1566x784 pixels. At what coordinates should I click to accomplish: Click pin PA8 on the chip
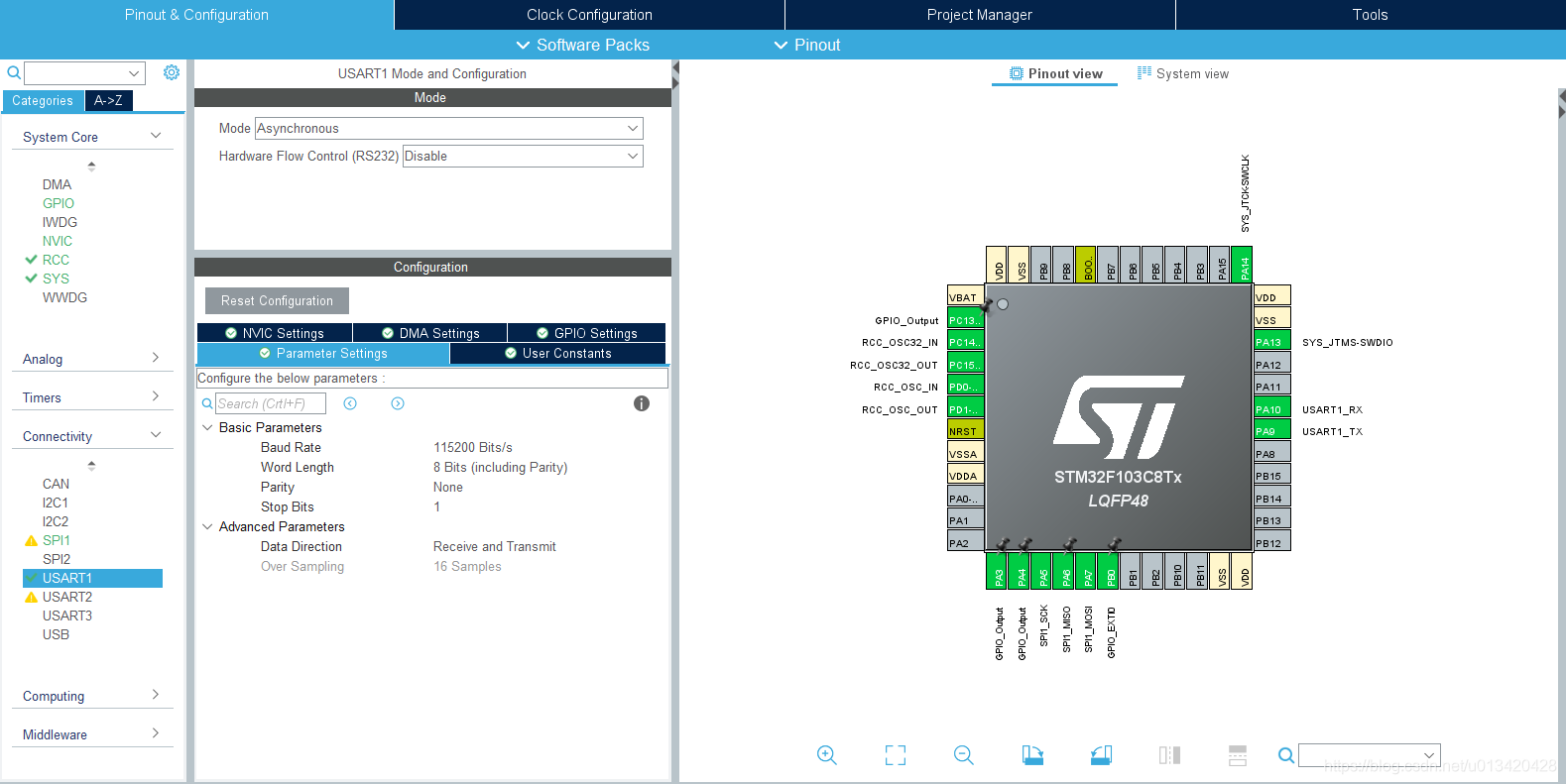click(x=1272, y=454)
